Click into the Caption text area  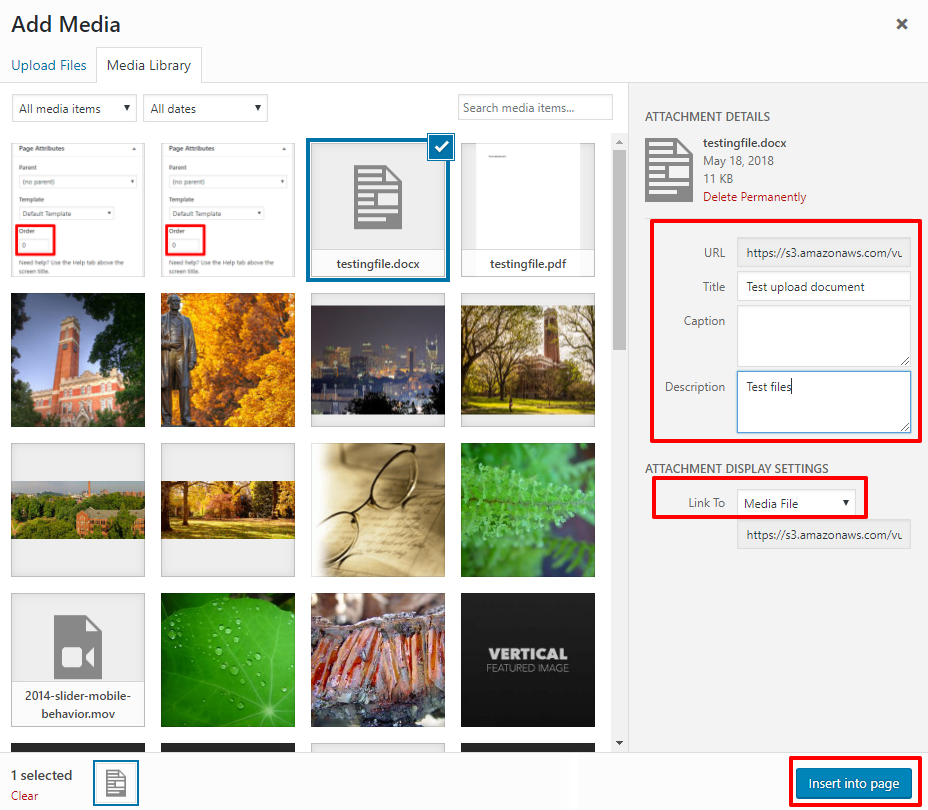click(x=823, y=336)
